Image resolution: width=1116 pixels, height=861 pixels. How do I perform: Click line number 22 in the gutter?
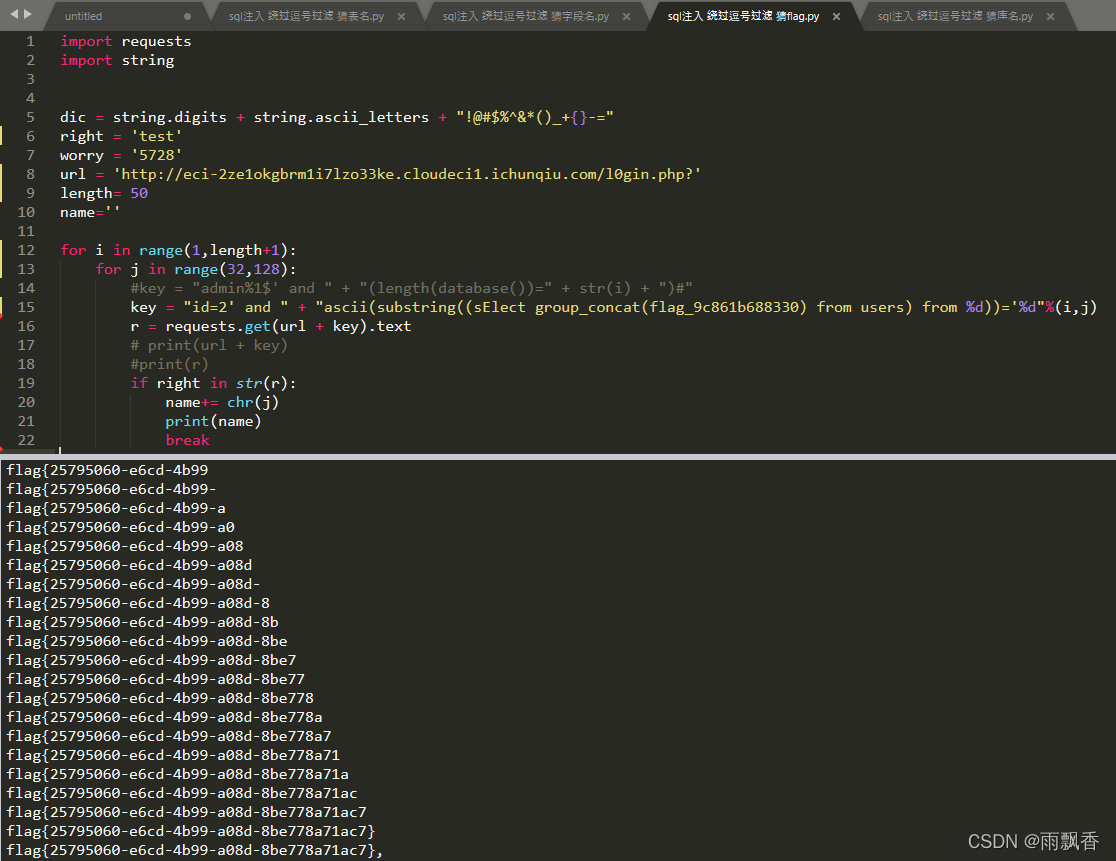[x=26, y=440]
